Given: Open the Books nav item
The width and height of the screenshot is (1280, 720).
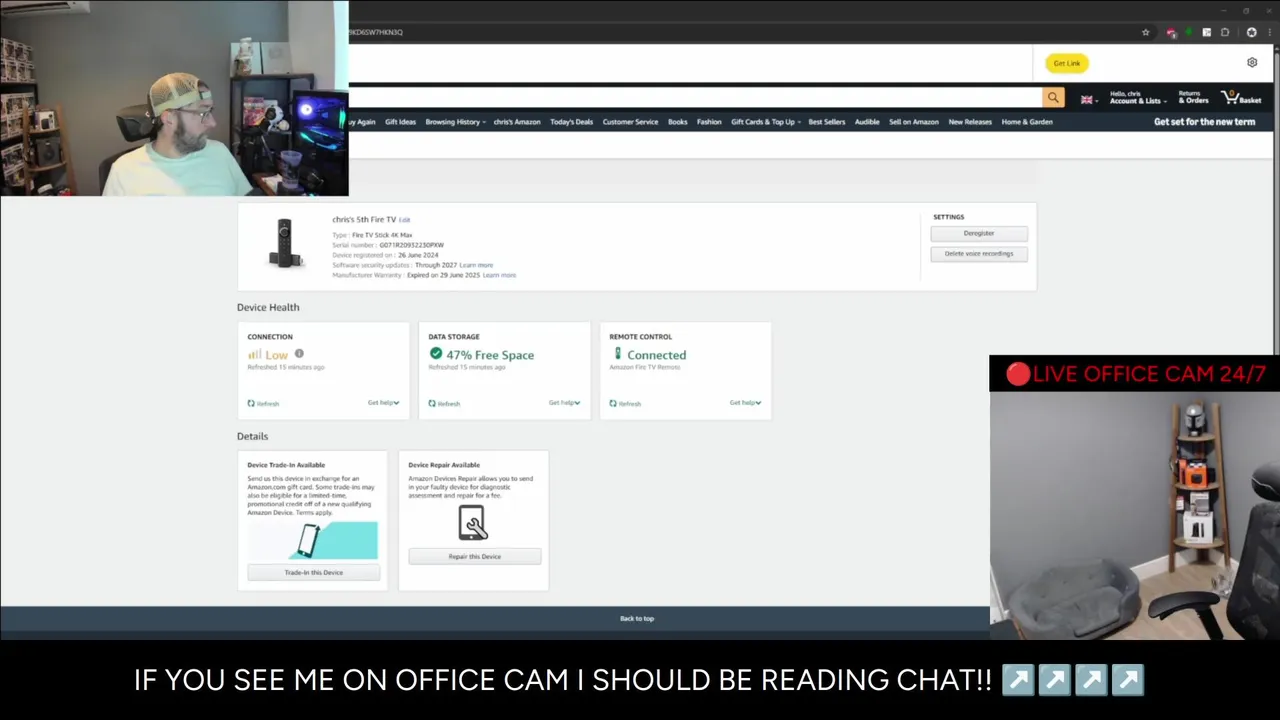Looking at the screenshot, I should 678,122.
